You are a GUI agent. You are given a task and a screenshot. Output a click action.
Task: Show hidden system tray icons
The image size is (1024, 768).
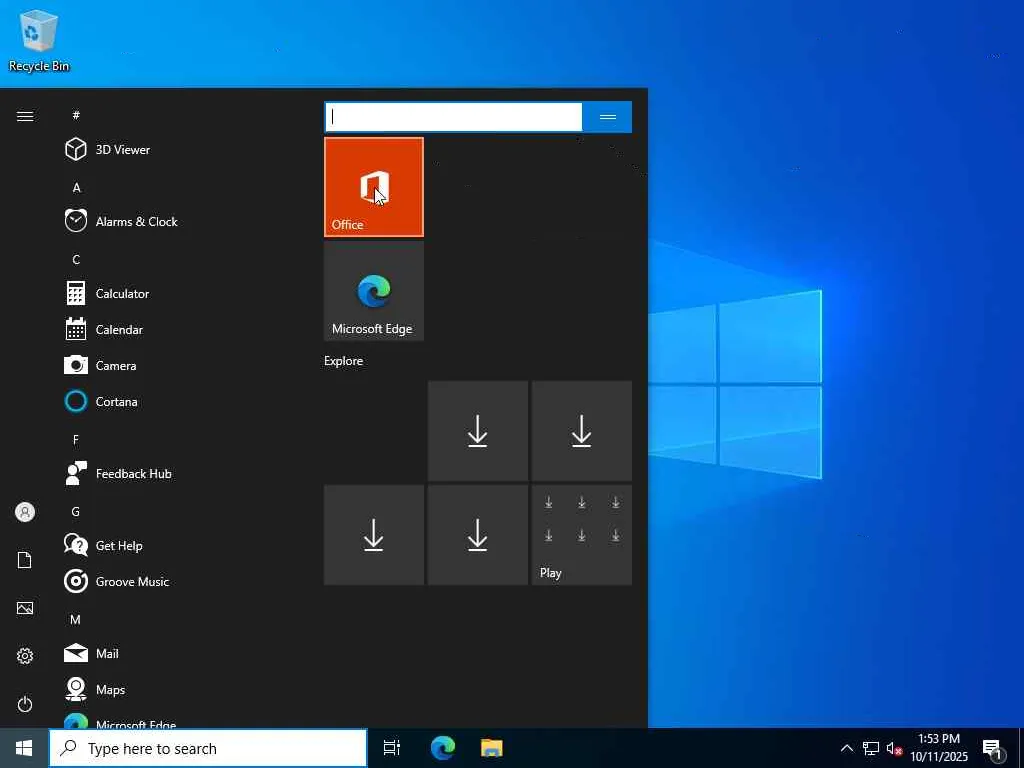tap(846, 748)
